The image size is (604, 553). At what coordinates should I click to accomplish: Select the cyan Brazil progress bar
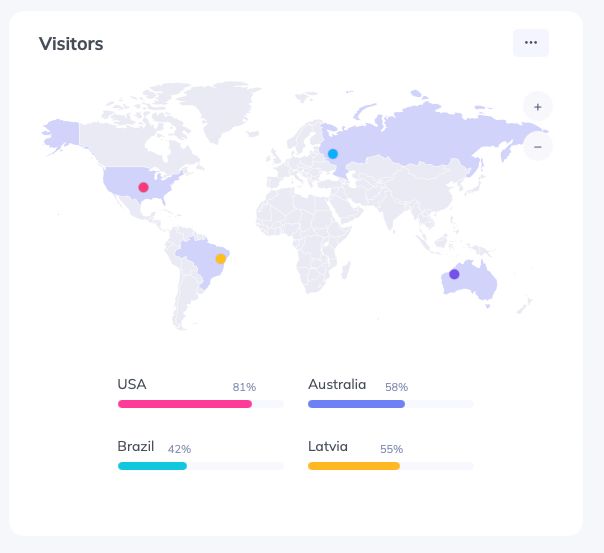coord(152,466)
